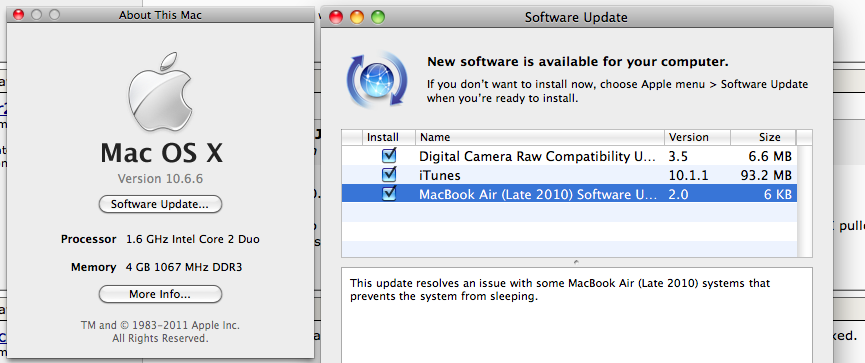
Task: Click 'New software is available' heading
Action: tap(578, 62)
